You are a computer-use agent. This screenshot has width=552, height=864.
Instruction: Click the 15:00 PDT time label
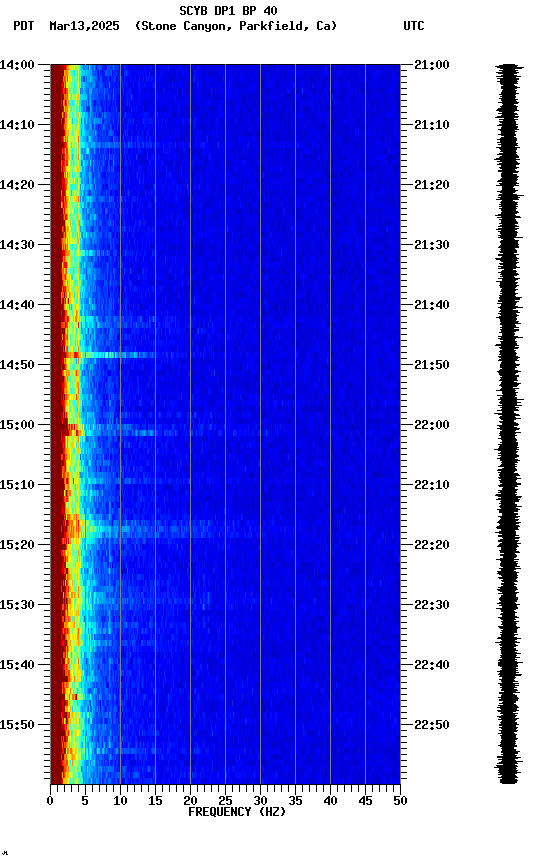pos(17,425)
